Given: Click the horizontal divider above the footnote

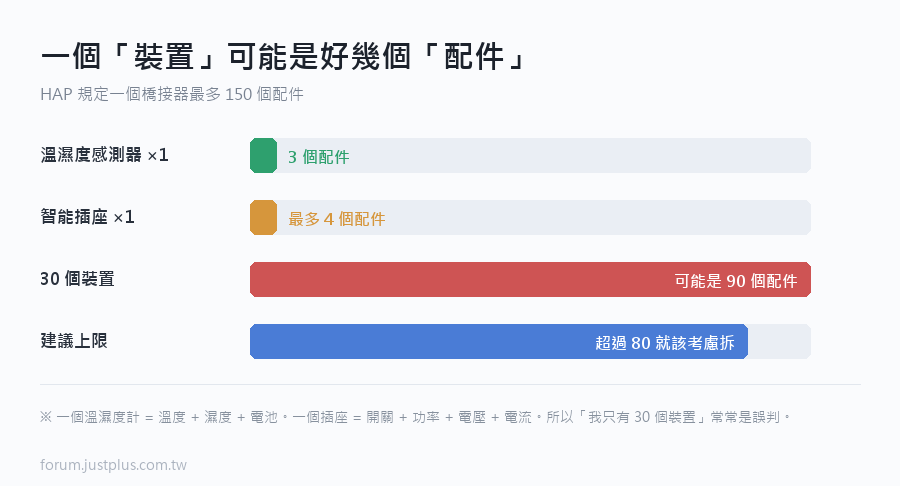Looking at the screenshot, I should [x=451, y=384].
